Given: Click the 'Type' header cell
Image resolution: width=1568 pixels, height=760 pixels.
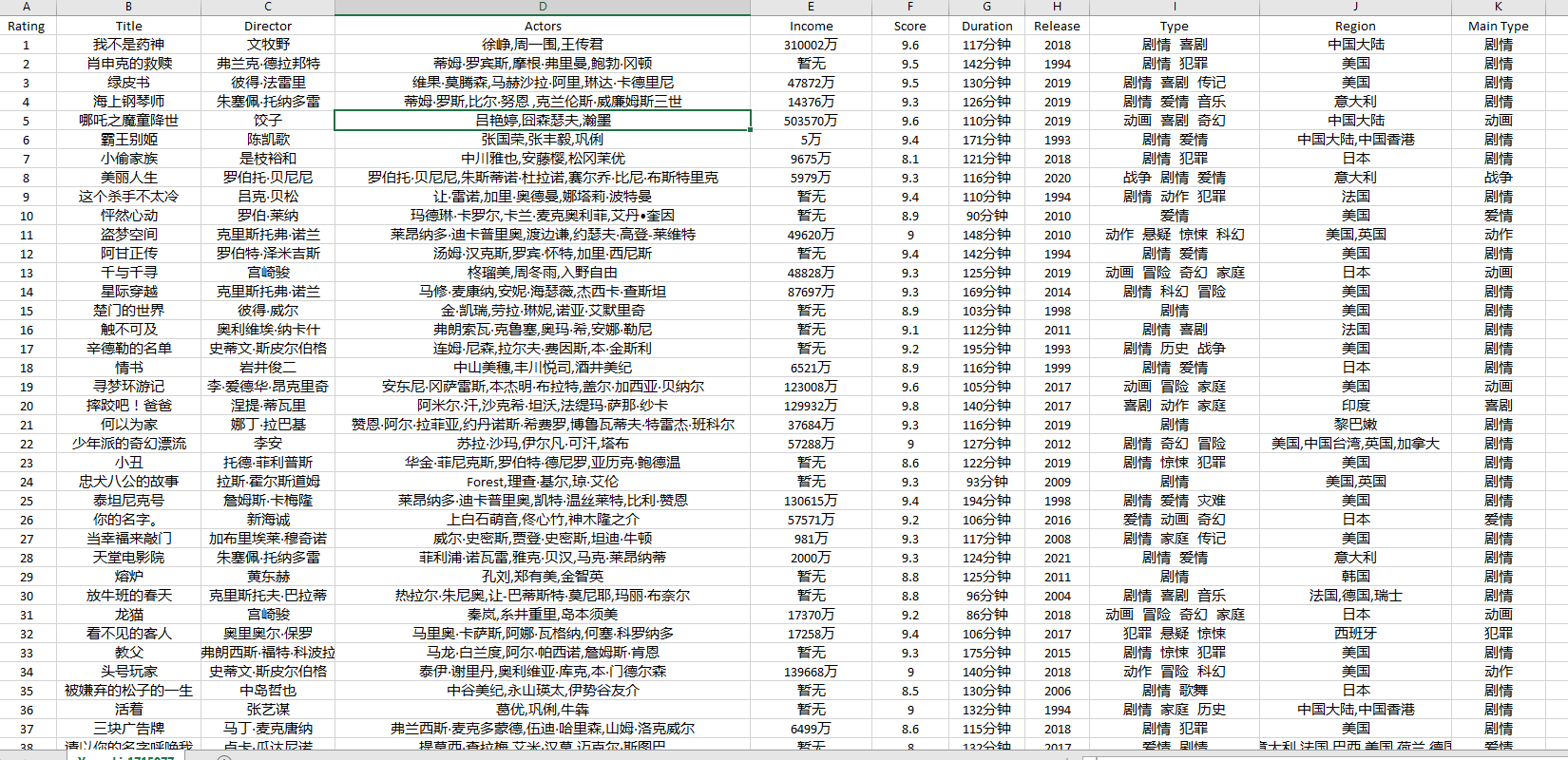Looking at the screenshot, I should [x=1175, y=26].
